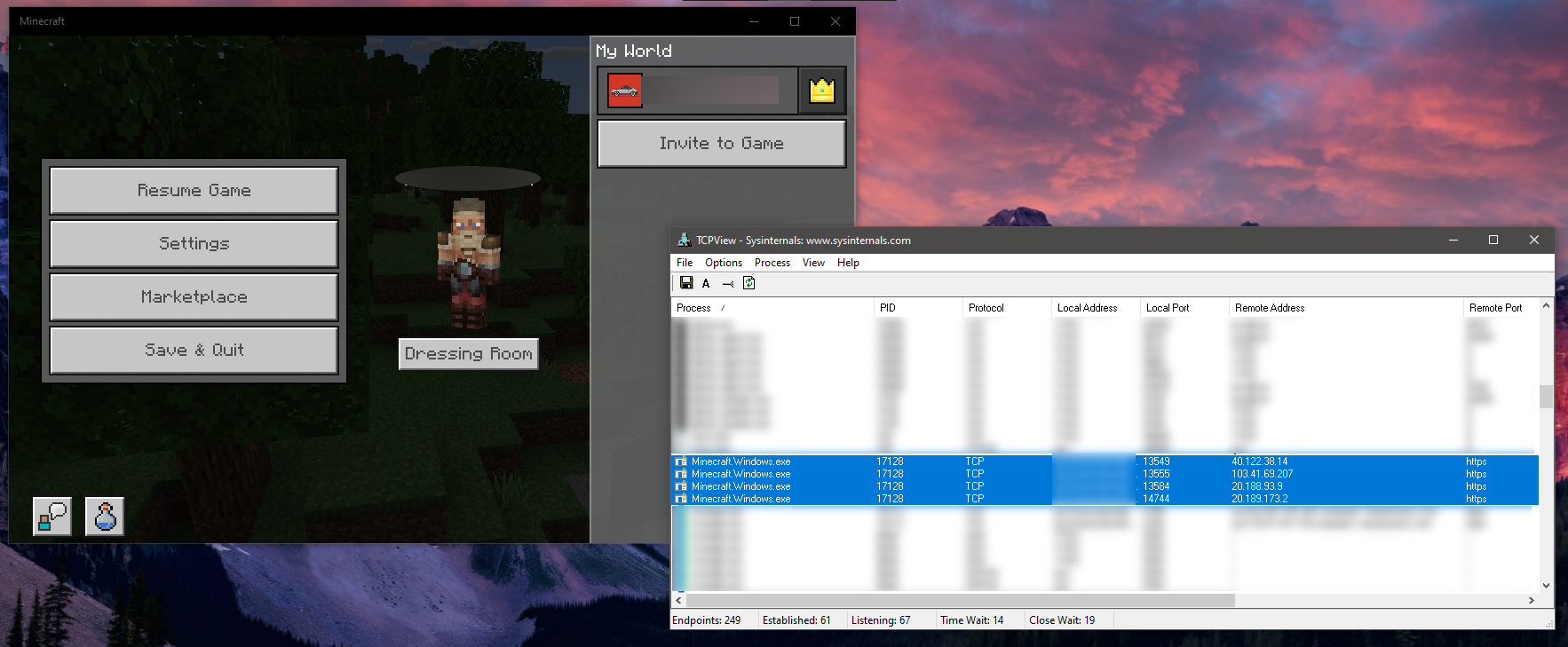This screenshot has height=647, width=1568.
Task: Click https remote port on 40.122.38.14 row
Action: pos(1476,462)
